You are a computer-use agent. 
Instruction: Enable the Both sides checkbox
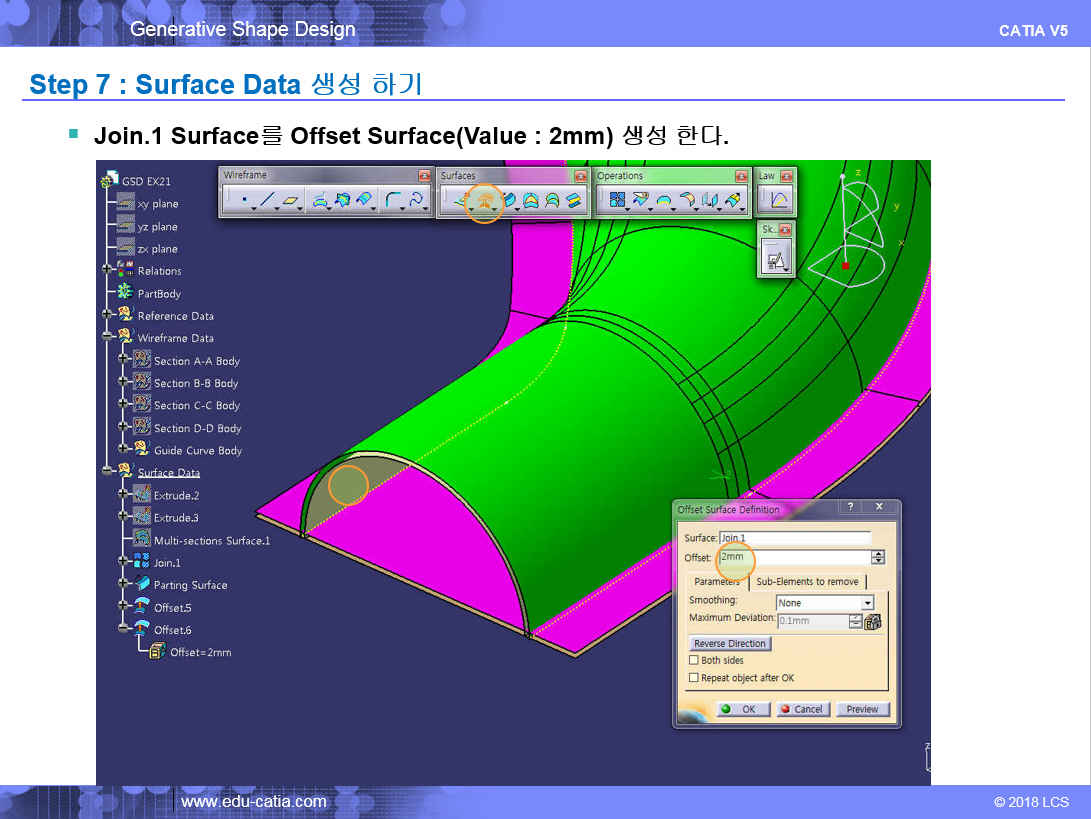point(694,660)
